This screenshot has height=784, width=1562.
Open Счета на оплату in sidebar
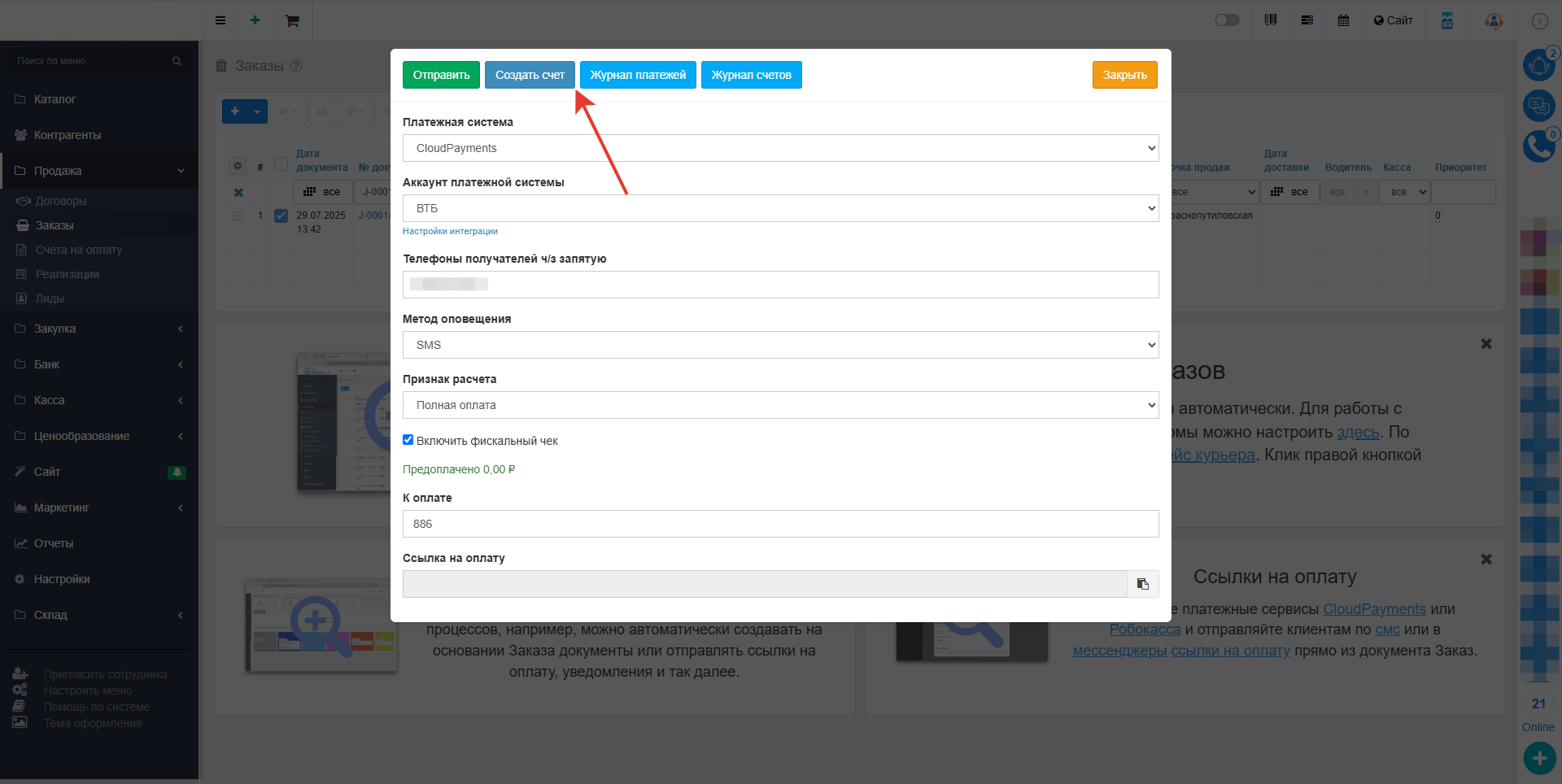point(79,250)
